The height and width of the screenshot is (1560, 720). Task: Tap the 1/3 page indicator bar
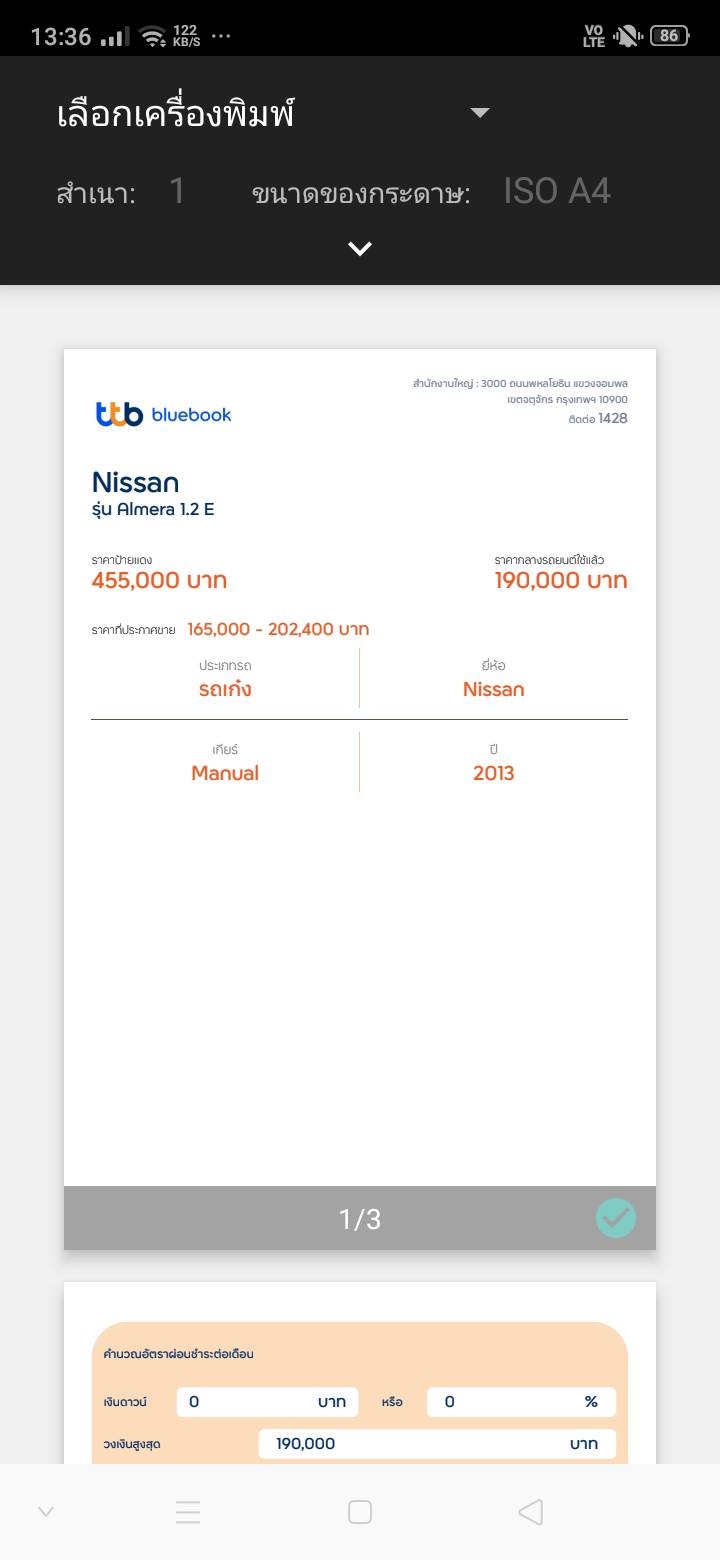coord(360,1218)
